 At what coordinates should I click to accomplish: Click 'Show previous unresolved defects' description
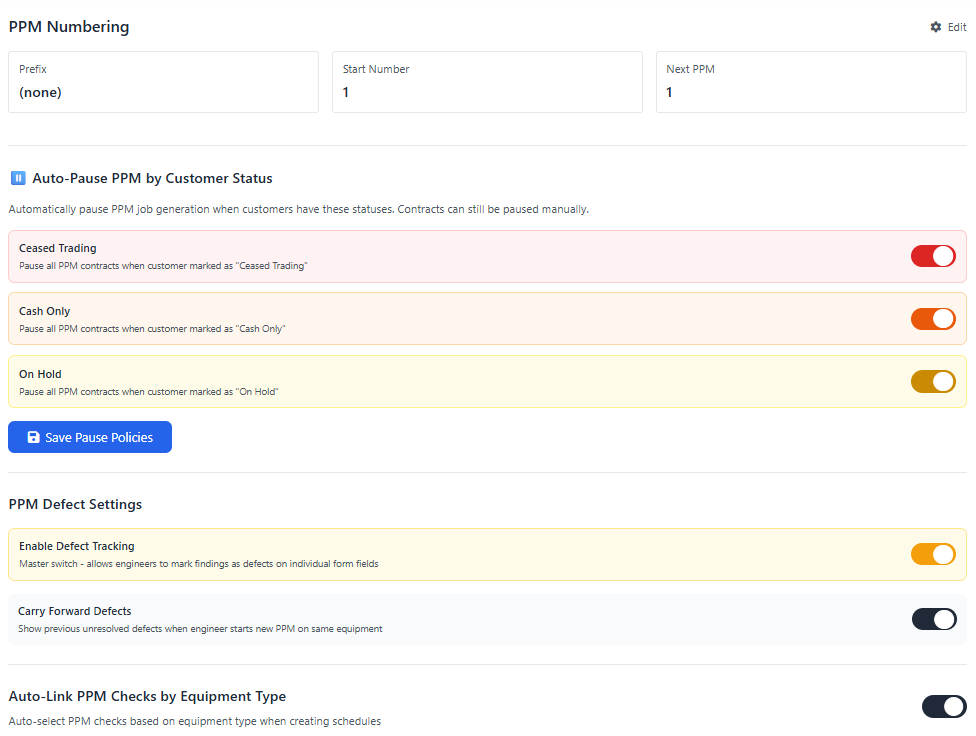[x=200, y=629]
